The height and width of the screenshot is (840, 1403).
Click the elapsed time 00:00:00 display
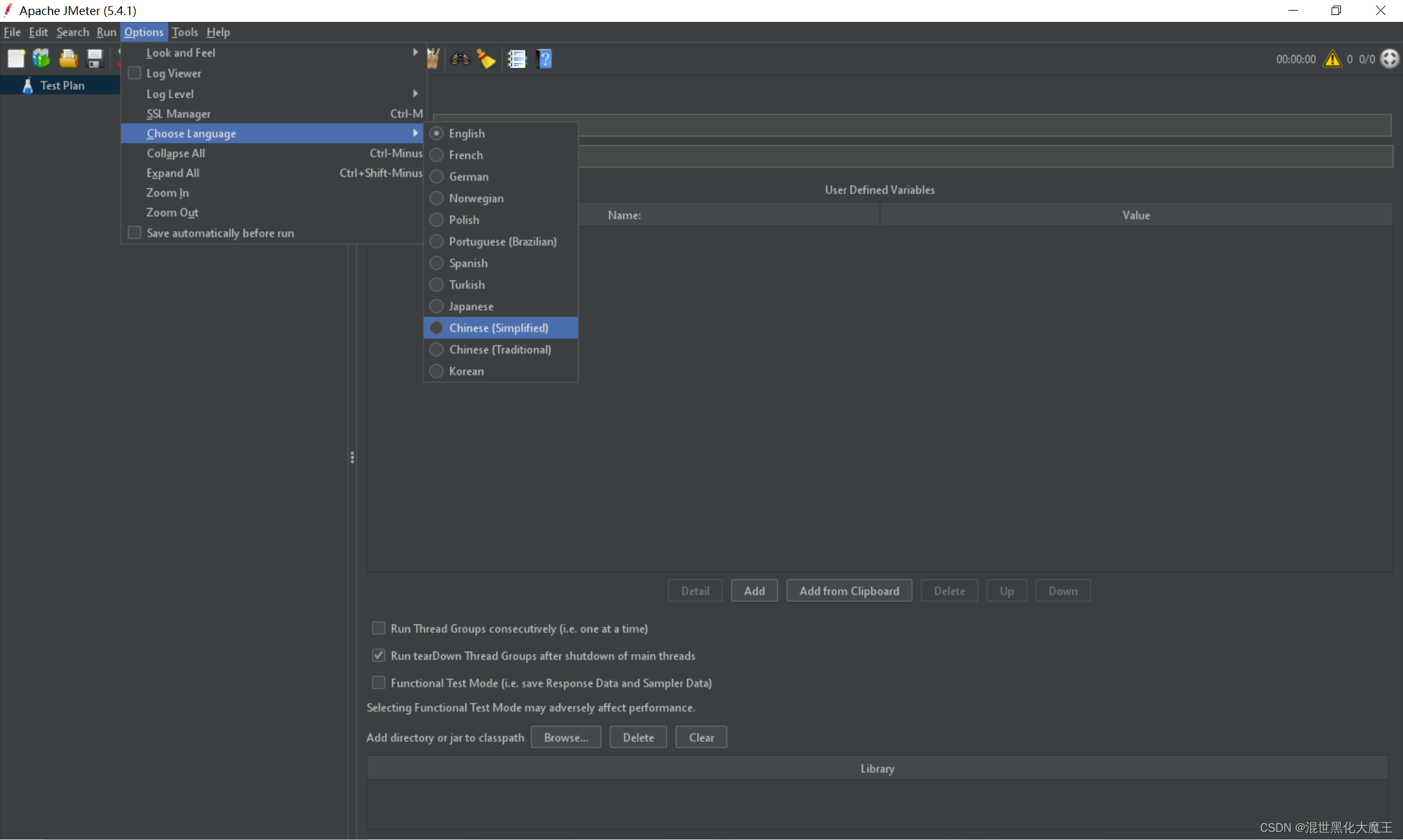pos(1296,59)
